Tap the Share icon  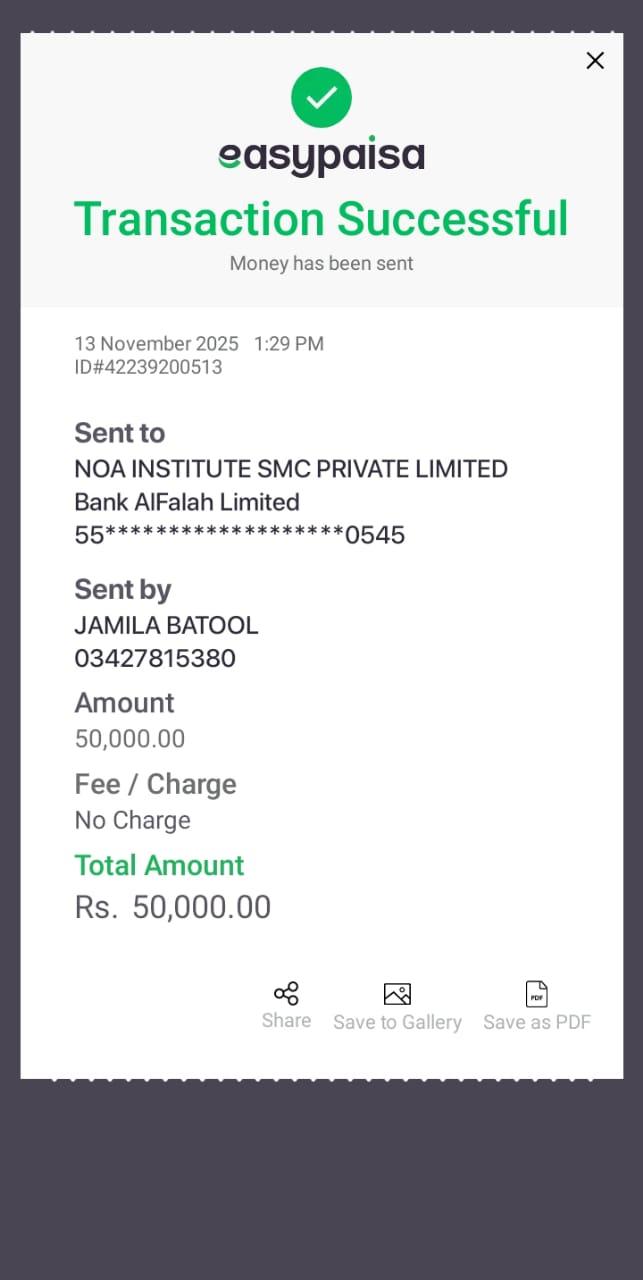[286, 994]
